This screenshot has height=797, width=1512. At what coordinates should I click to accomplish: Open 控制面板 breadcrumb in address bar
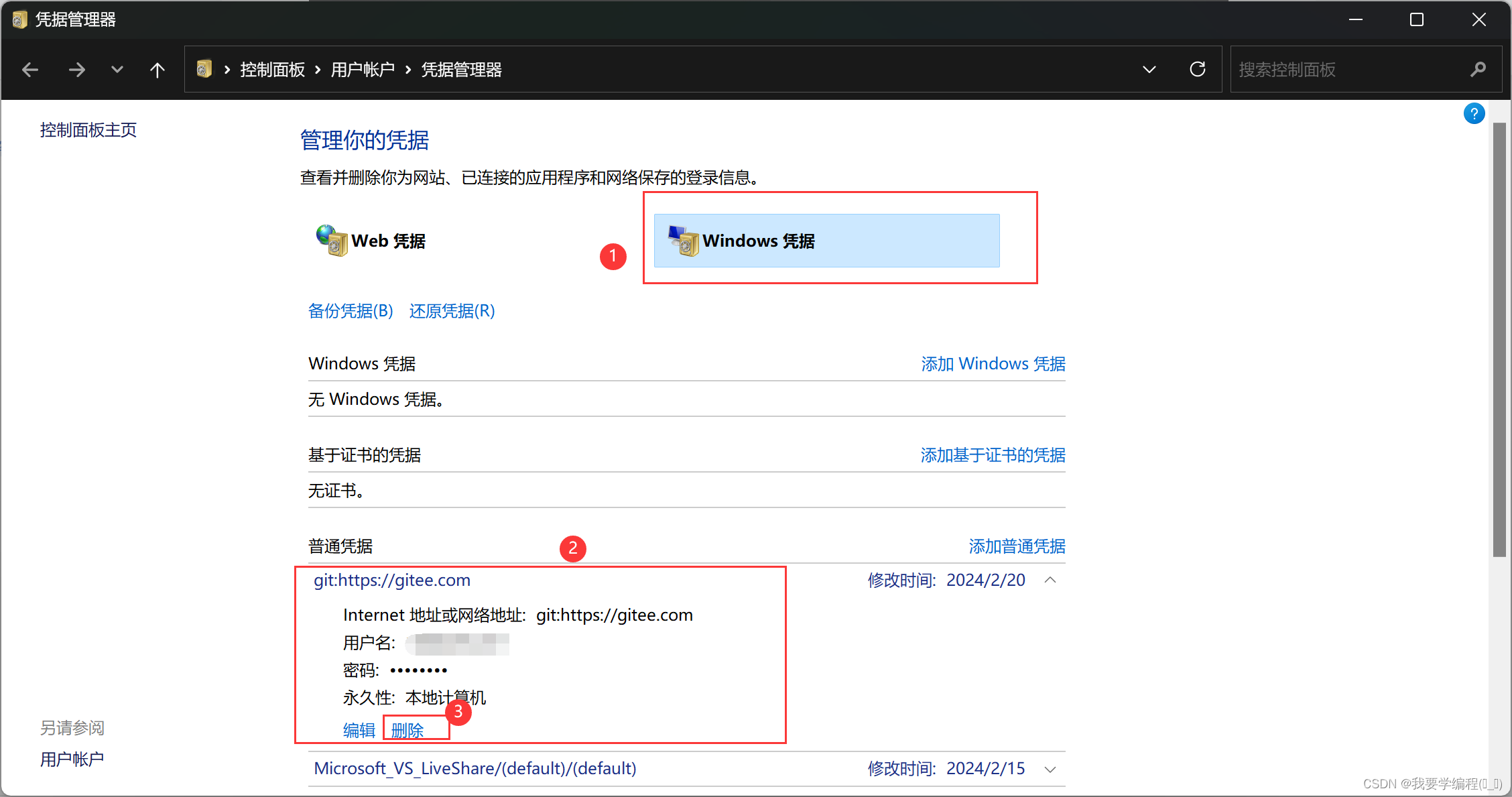point(273,70)
